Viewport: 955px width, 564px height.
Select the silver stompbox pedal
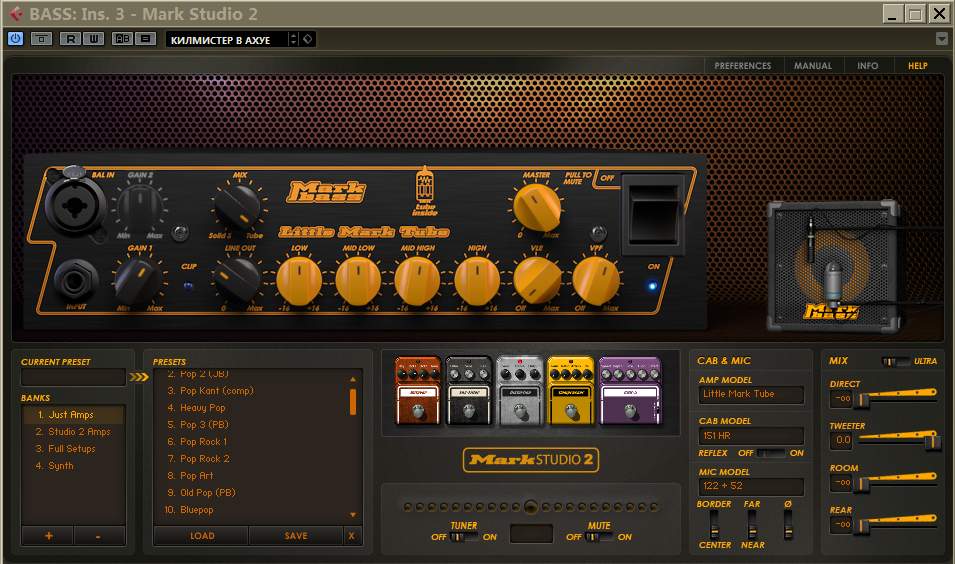click(520, 390)
